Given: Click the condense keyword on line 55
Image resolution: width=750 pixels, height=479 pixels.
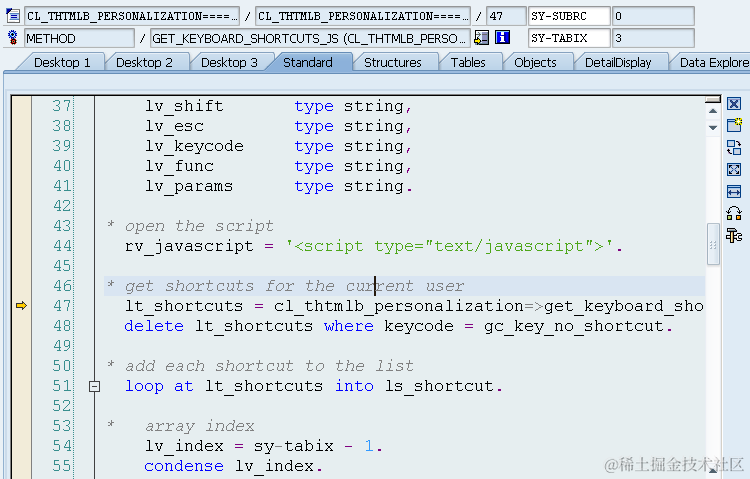Looking at the screenshot, I should coord(184,466).
